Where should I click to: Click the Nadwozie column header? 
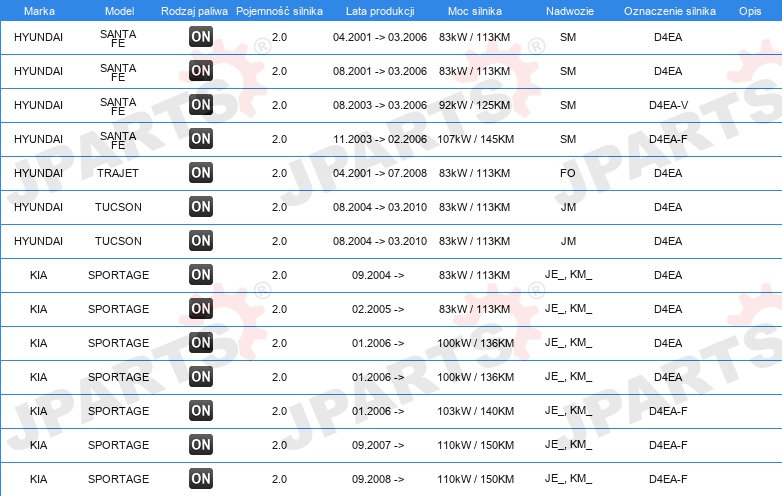point(570,11)
